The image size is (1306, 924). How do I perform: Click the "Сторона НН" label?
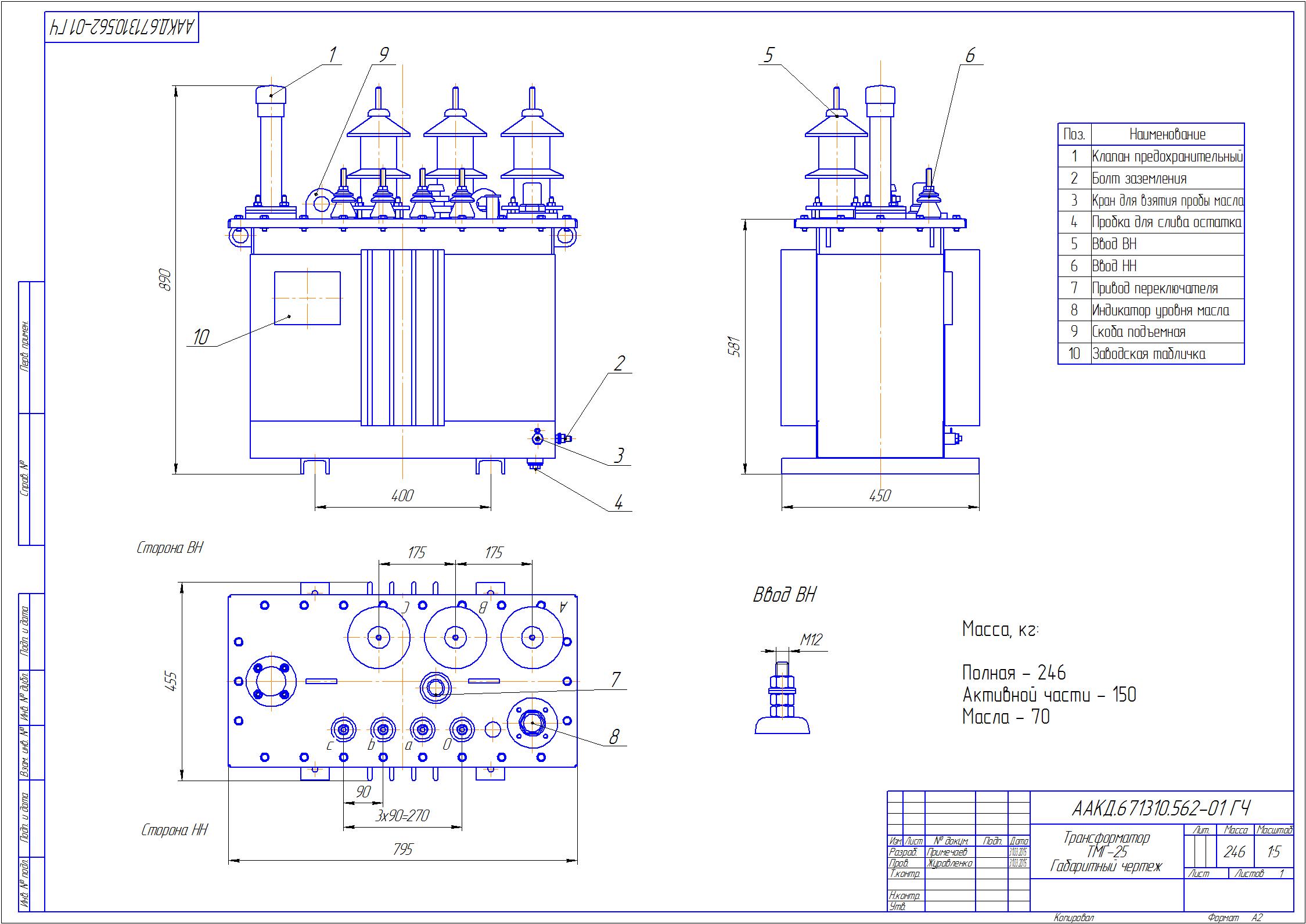tap(174, 830)
